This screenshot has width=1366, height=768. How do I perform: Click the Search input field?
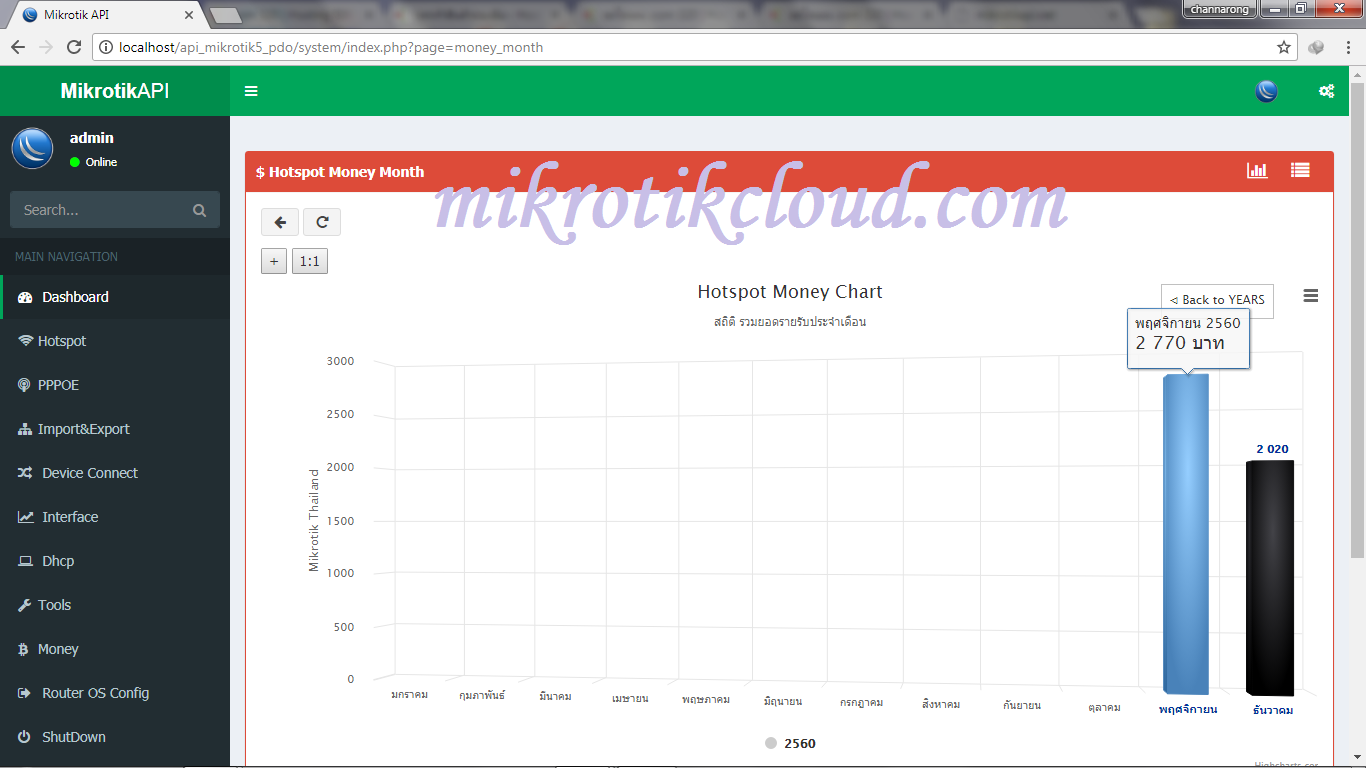98,210
